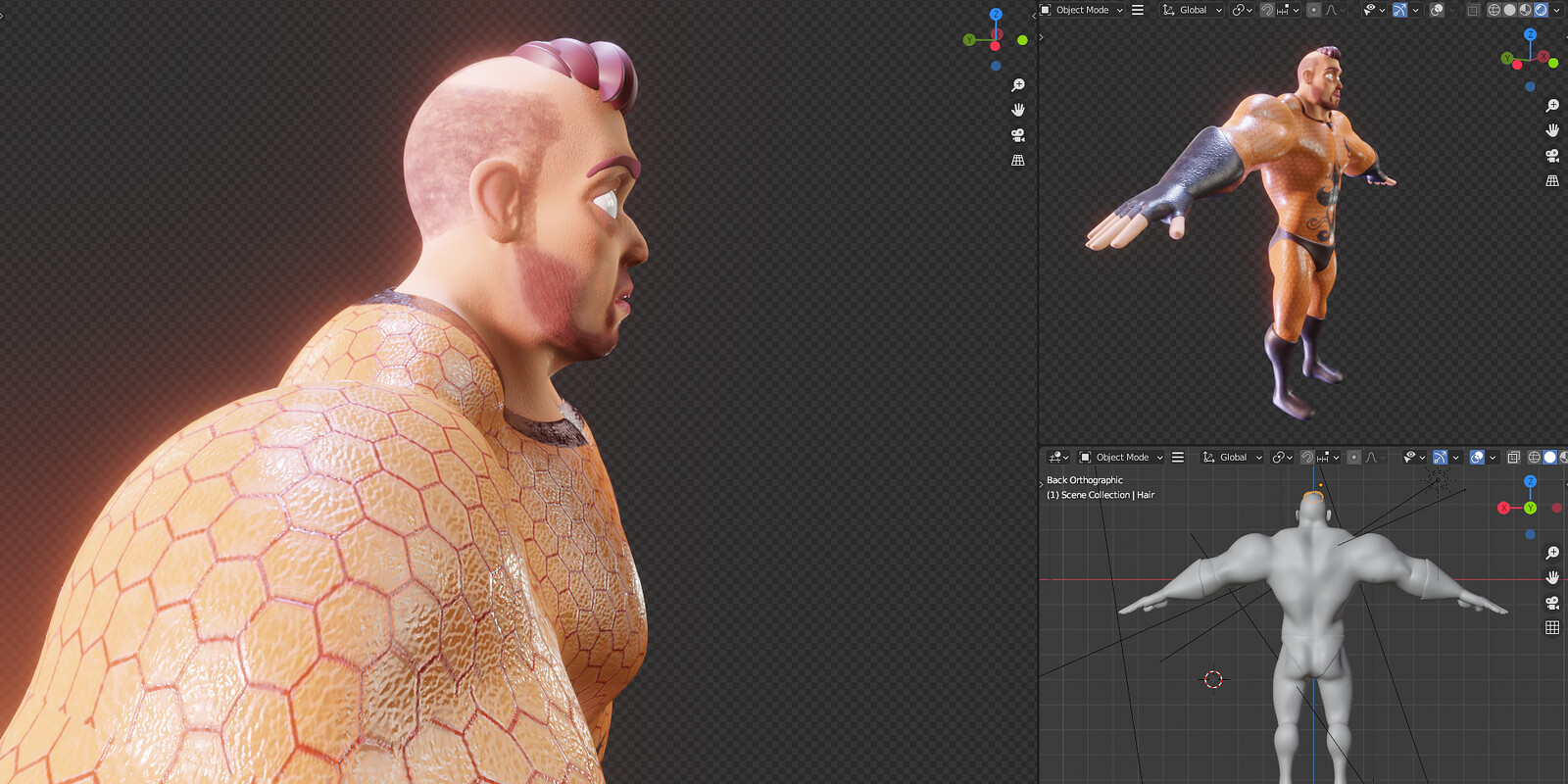The height and width of the screenshot is (784, 1568).
Task: Toggle show gizmo button in bottom-right header
Action: coord(1440,458)
